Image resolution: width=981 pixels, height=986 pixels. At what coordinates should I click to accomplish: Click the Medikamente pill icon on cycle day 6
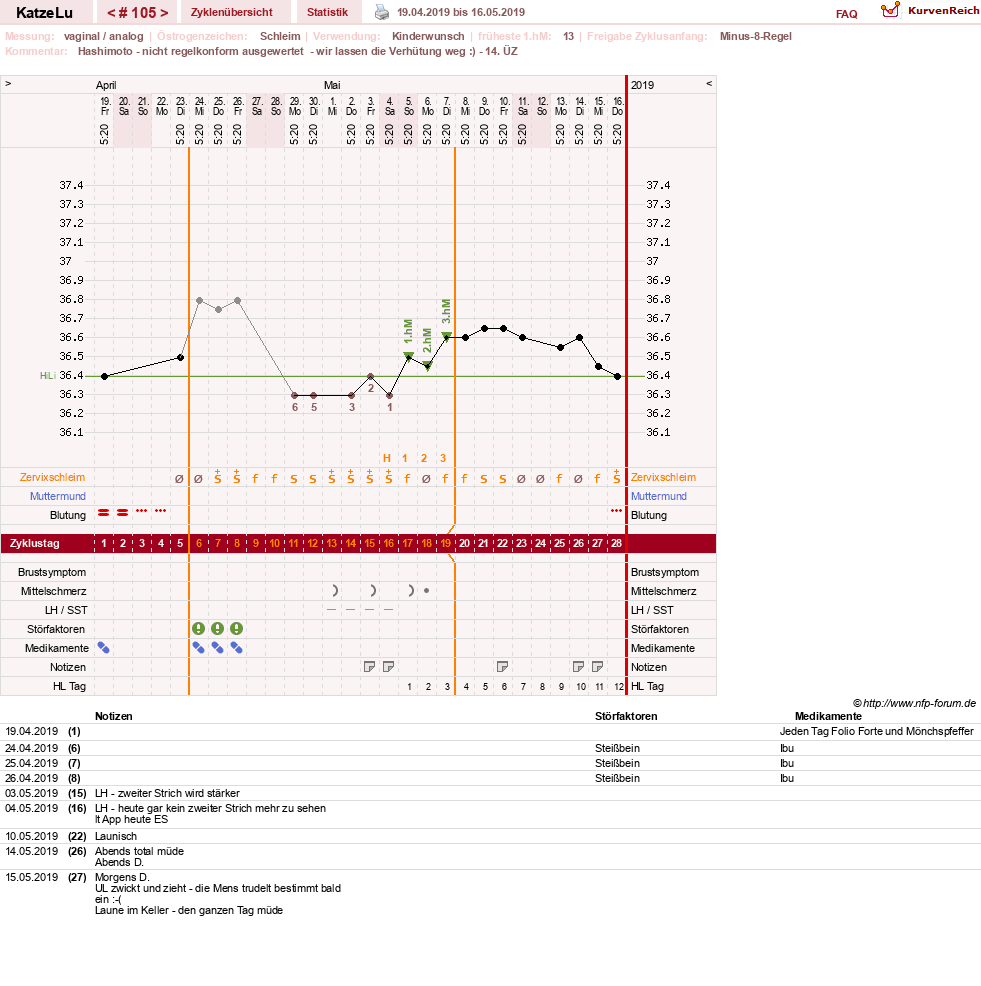[x=199, y=648]
